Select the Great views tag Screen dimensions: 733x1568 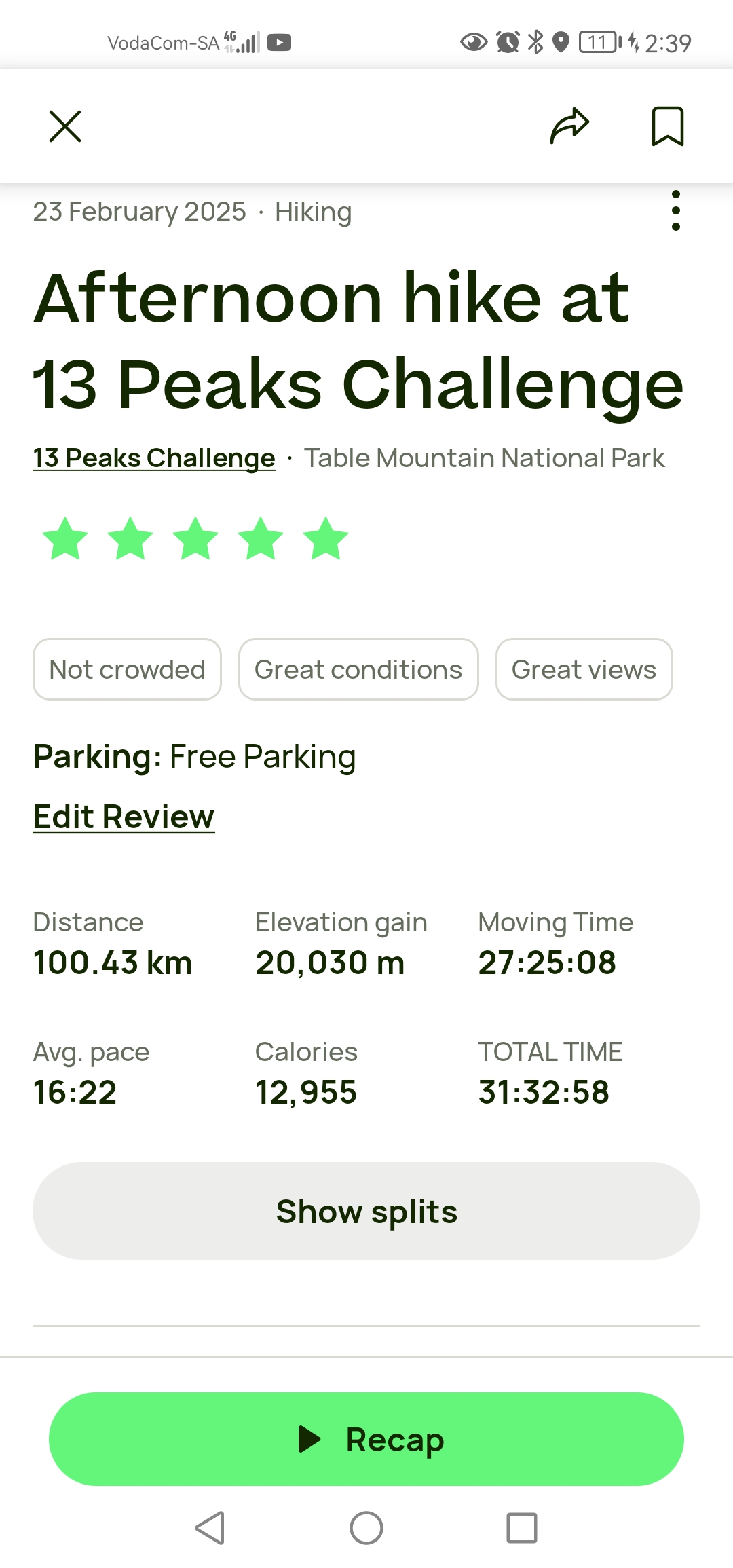584,669
